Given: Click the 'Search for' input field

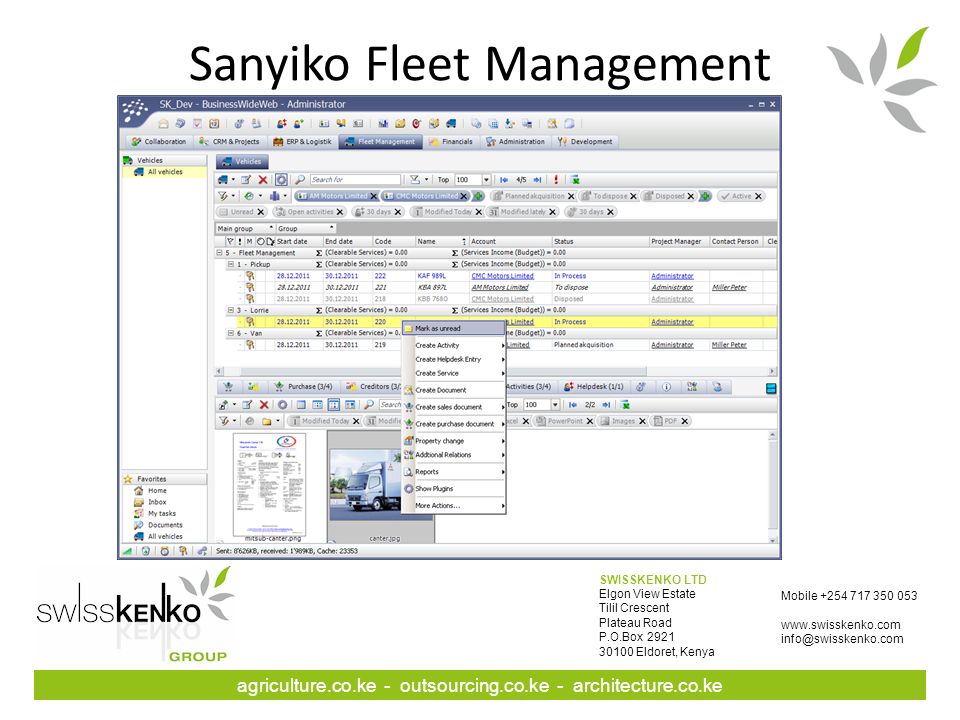Looking at the screenshot, I should 355,179.
